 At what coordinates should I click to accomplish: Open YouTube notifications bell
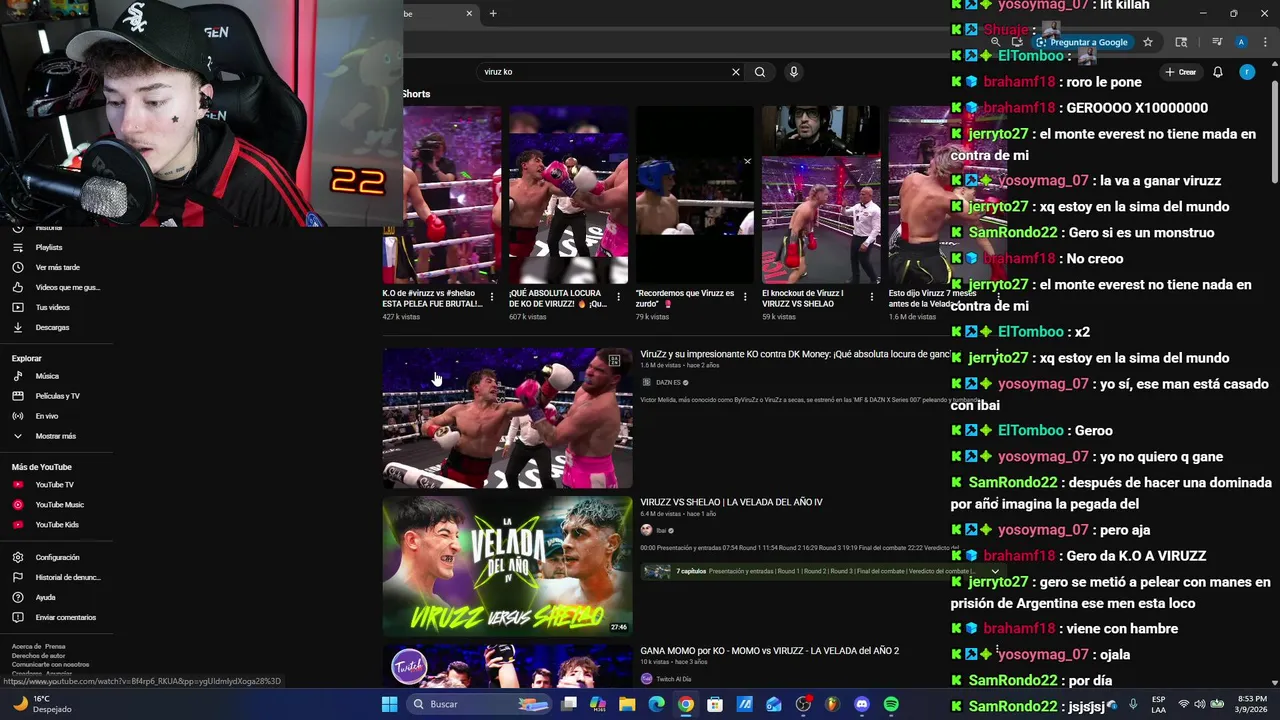point(1218,72)
